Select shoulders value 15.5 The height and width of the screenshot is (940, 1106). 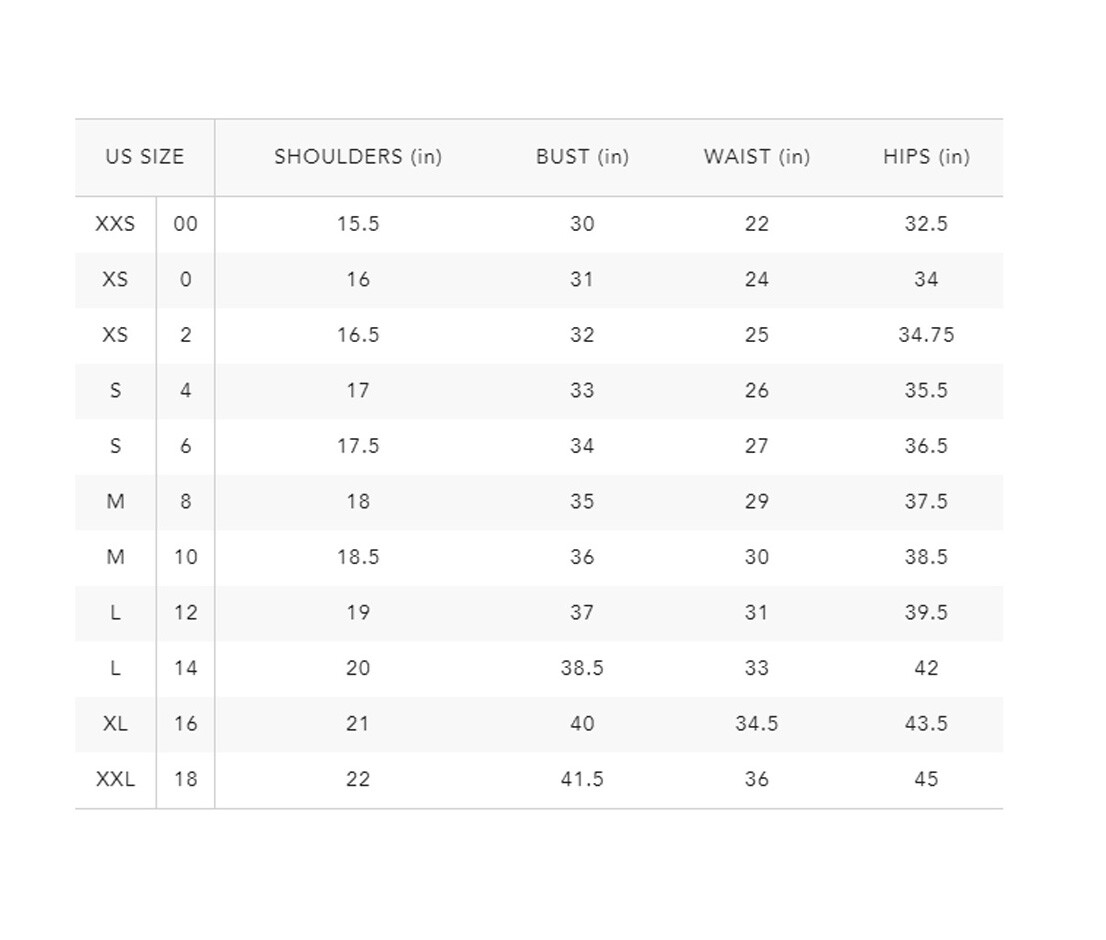358,224
